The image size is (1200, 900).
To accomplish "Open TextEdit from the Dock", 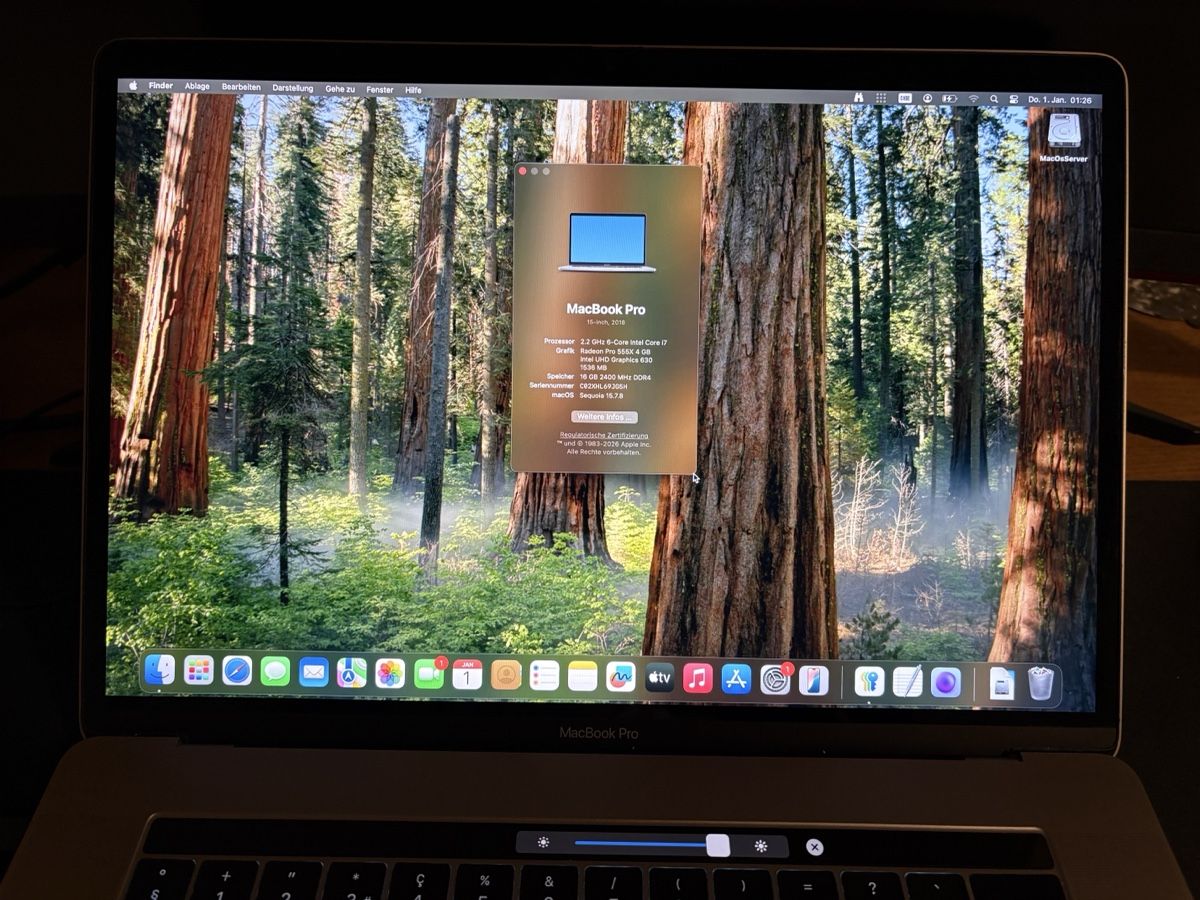I will (x=908, y=682).
